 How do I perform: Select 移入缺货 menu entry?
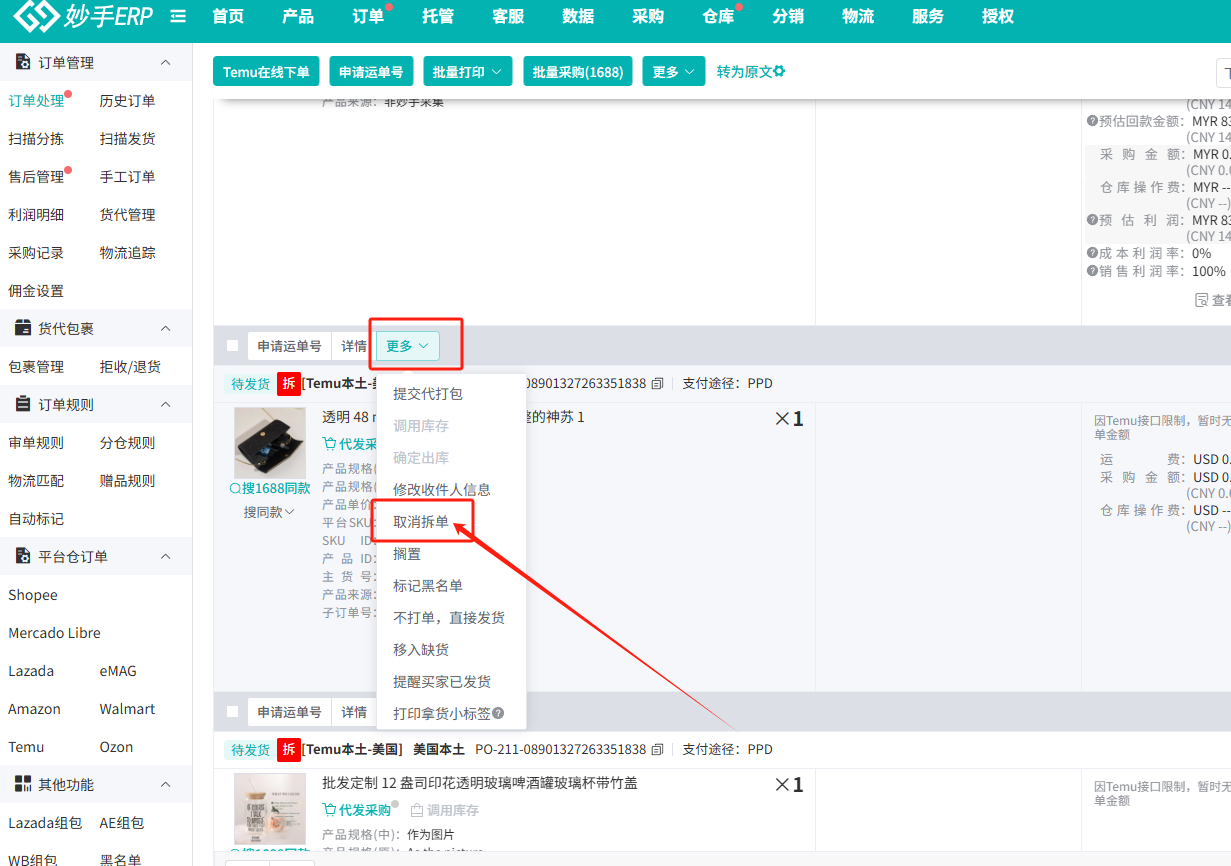[x=421, y=650]
